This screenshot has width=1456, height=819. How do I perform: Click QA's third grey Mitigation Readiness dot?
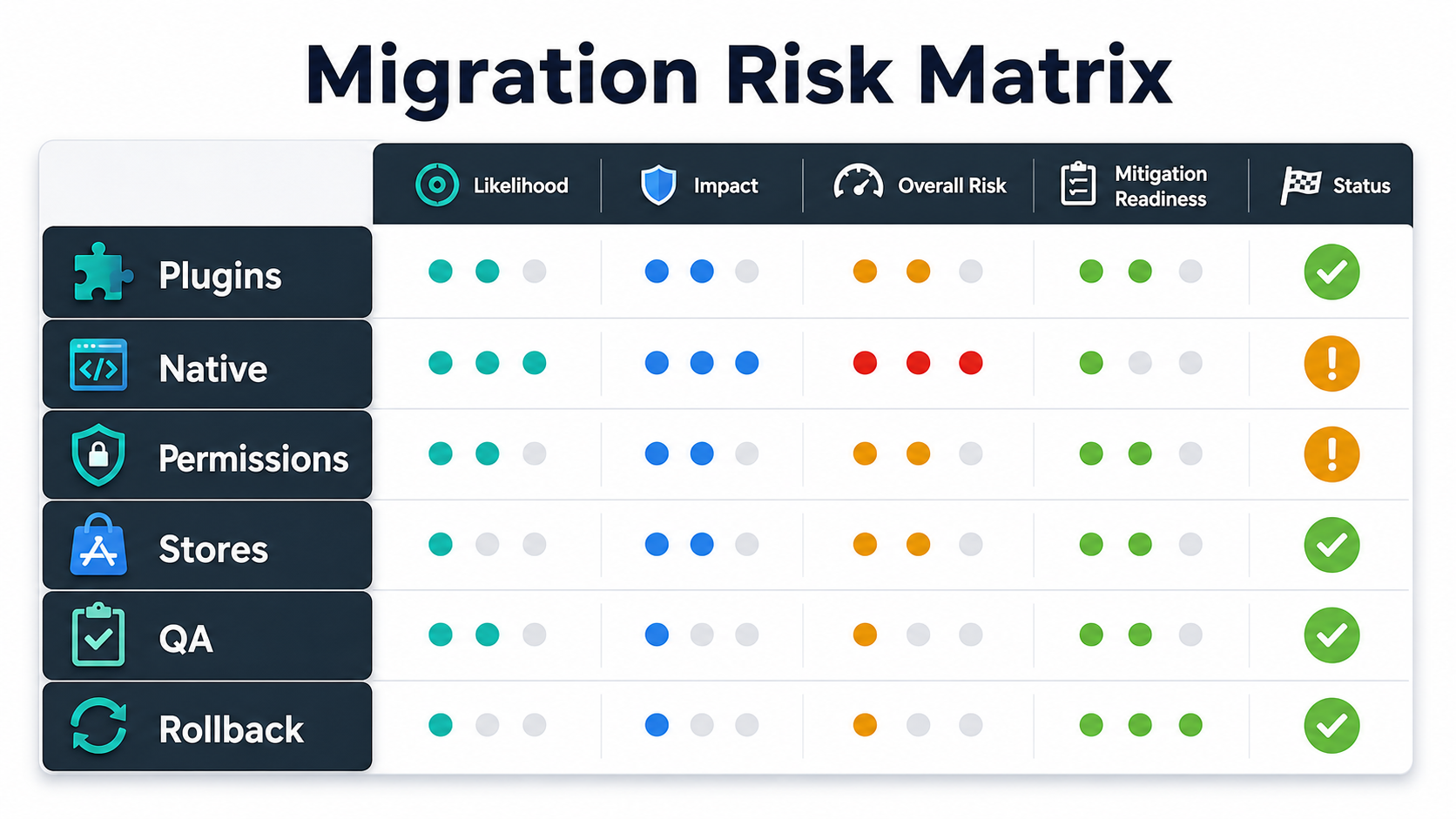coord(1190,634)
